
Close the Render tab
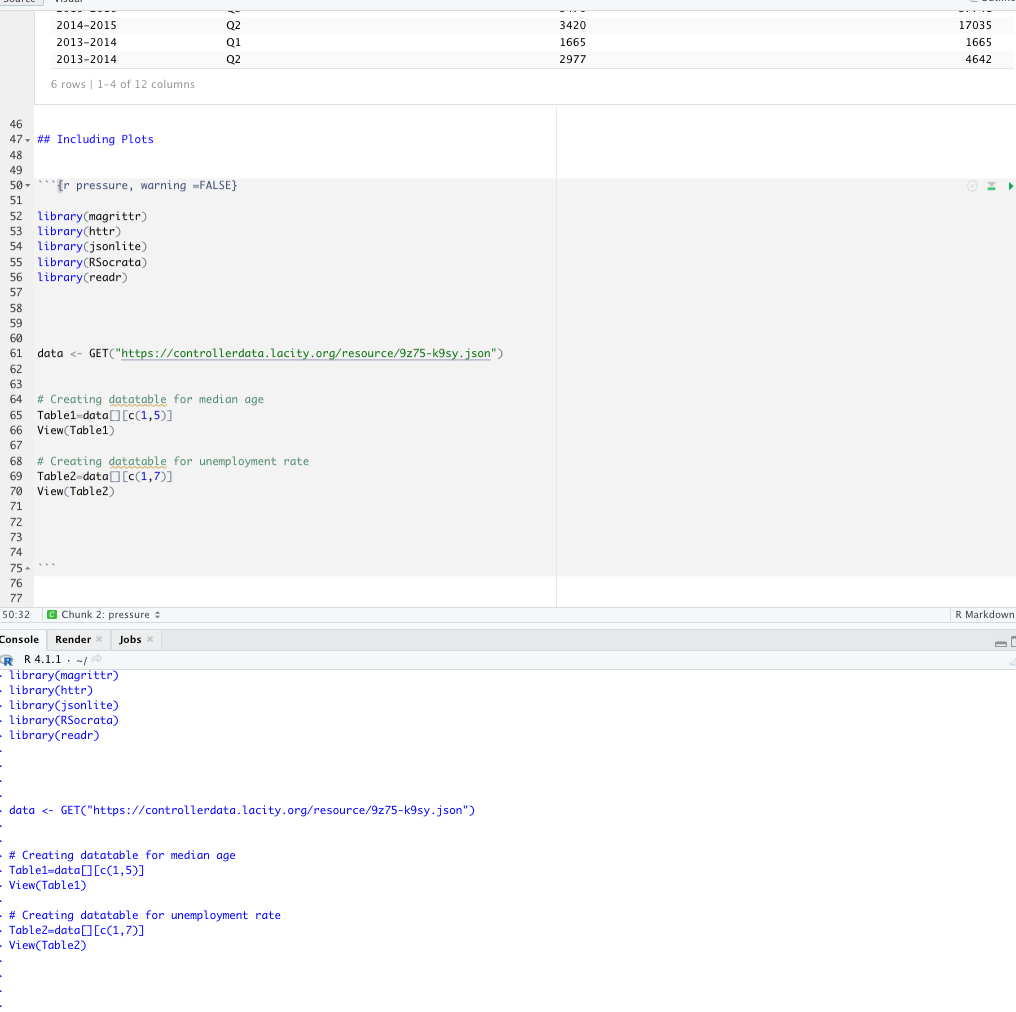point(99,639)
